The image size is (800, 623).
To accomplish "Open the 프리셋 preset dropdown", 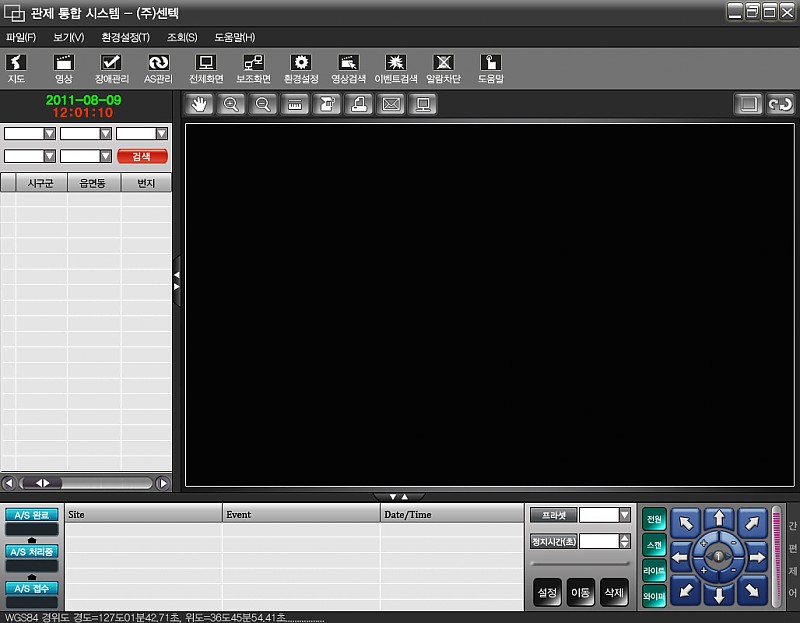I will click(x=625, y=515).
